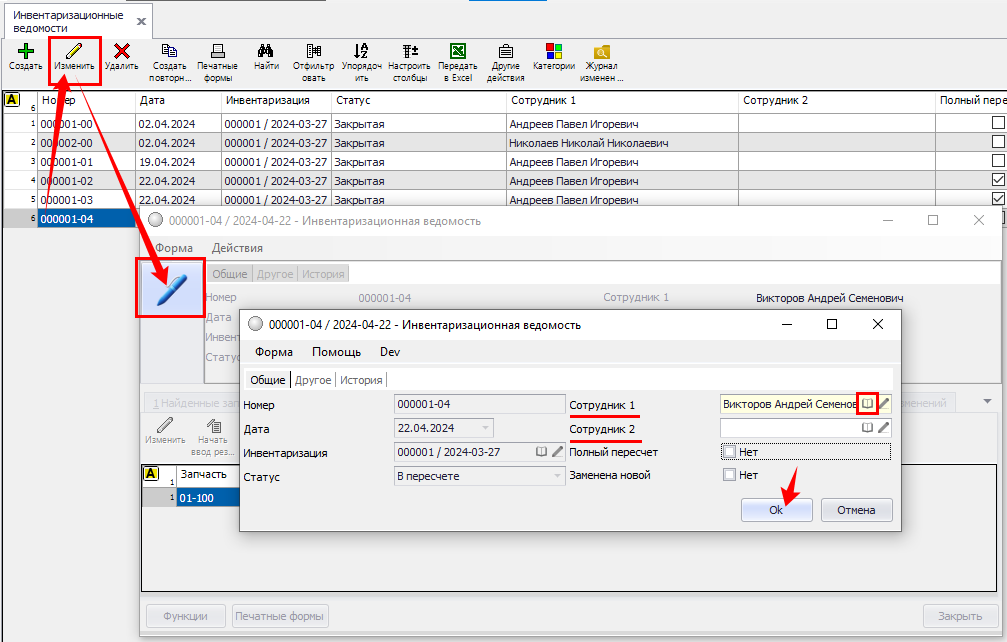Image resolution: width=1007 pixels, height=642 pixels.
Task: Open the Дата dropdown calendar
Action: tap(486, 428)
